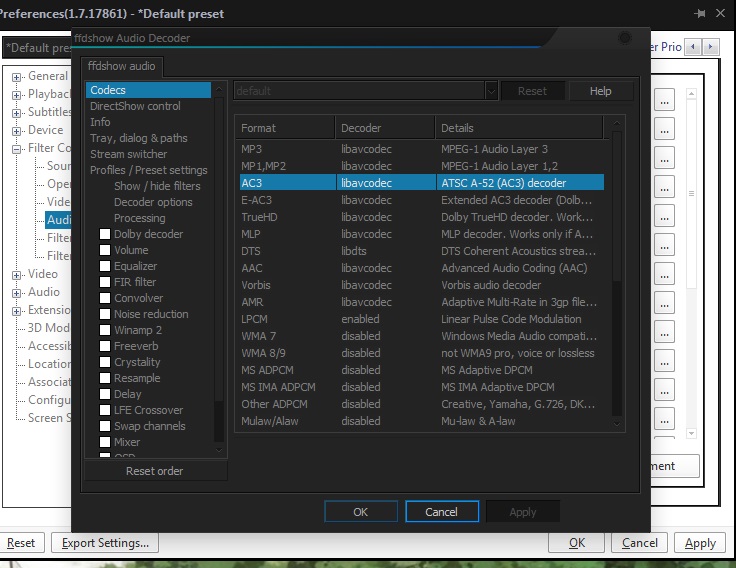Image resolution: width=736 pixels, height=568 pixels.
Task: Expand the Subtitles tree node in Preferences
Action: [x=16, y=113]
